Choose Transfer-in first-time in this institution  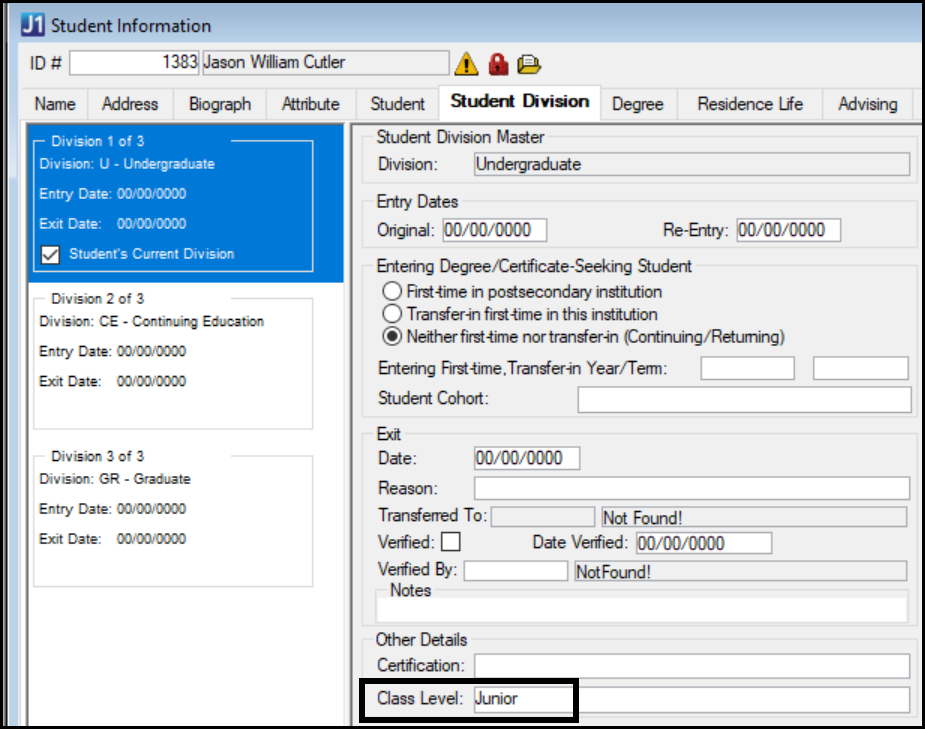click(392, 314)
